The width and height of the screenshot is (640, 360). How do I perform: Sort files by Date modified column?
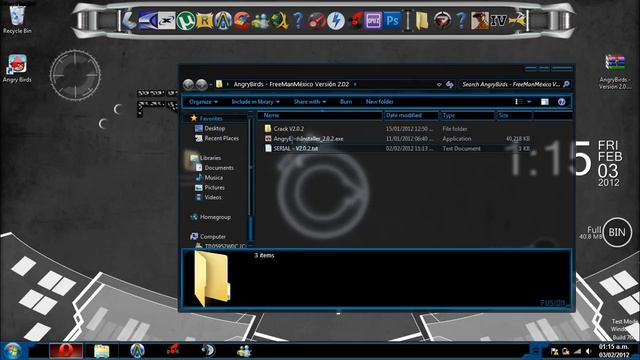(x=411, y=116)
